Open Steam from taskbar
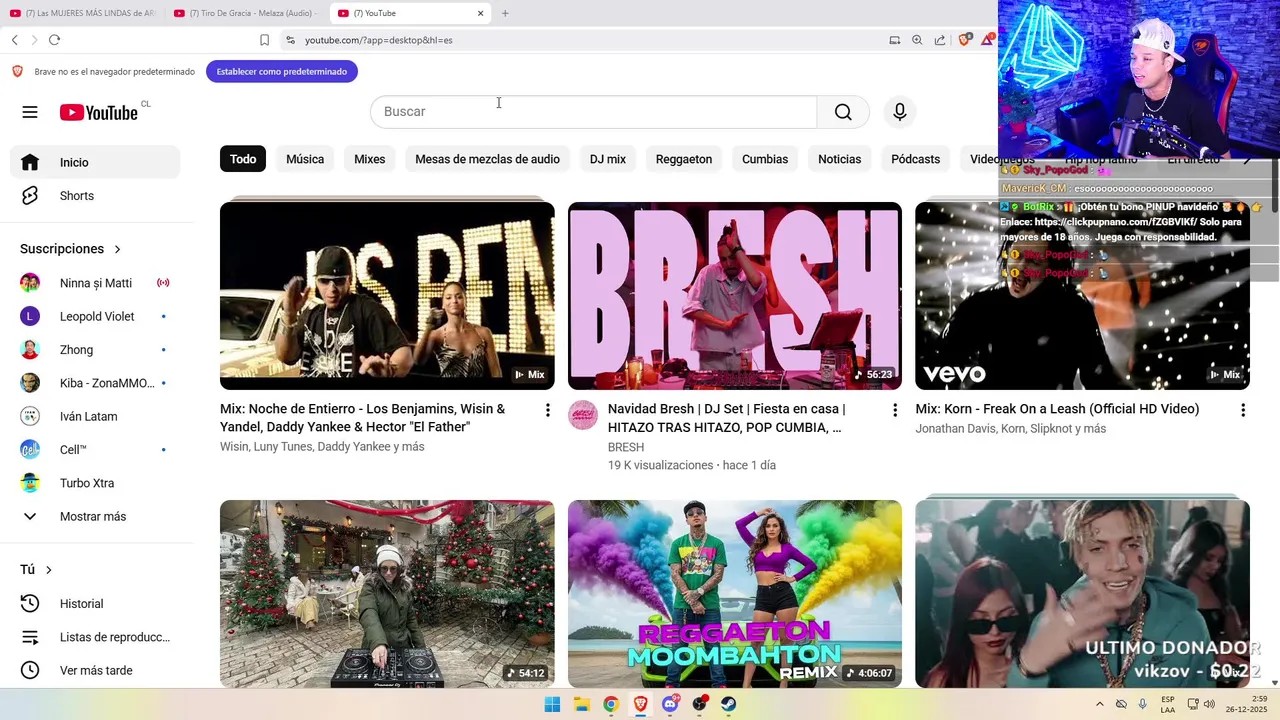1280x720 pixels. coord(729,704)
